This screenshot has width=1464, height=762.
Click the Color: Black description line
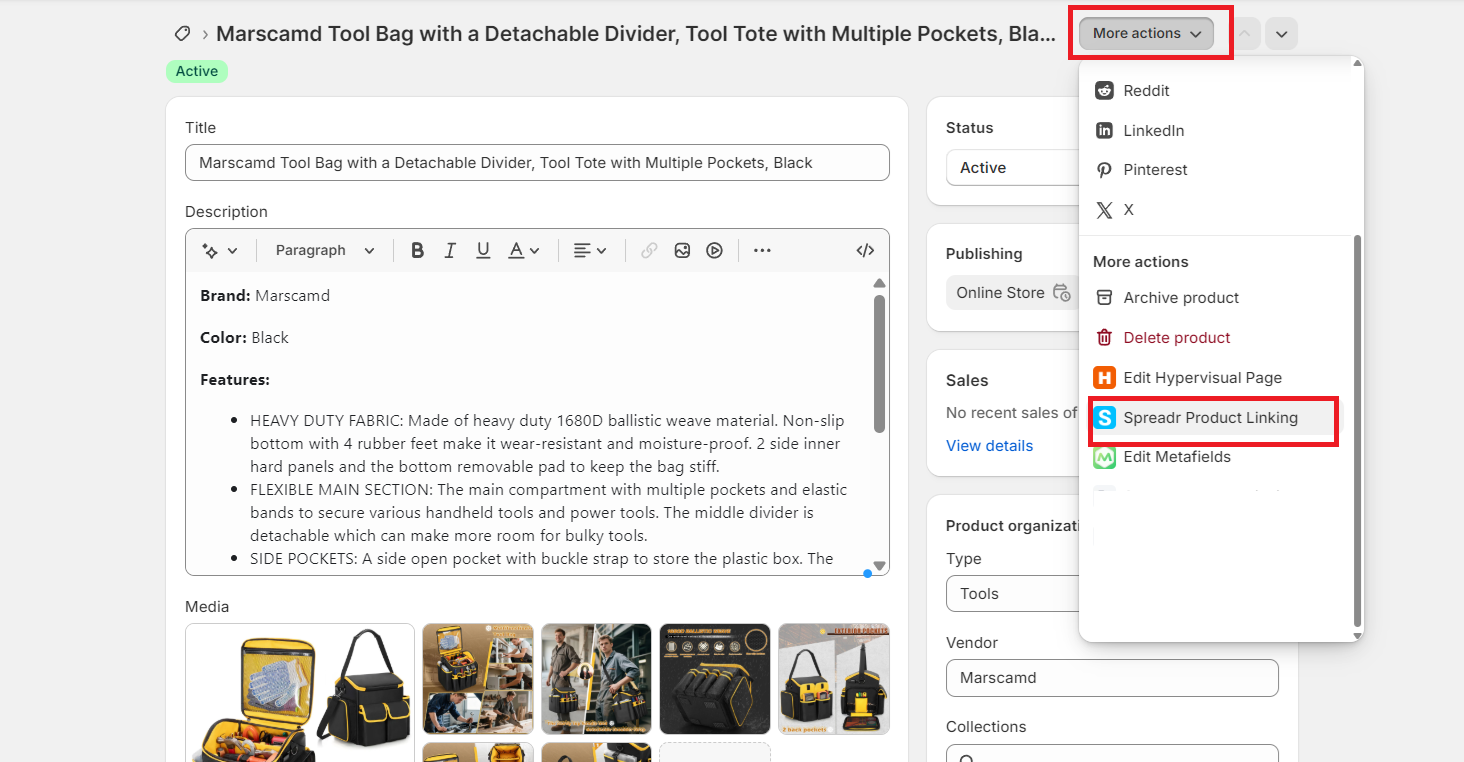coord(244,338)
